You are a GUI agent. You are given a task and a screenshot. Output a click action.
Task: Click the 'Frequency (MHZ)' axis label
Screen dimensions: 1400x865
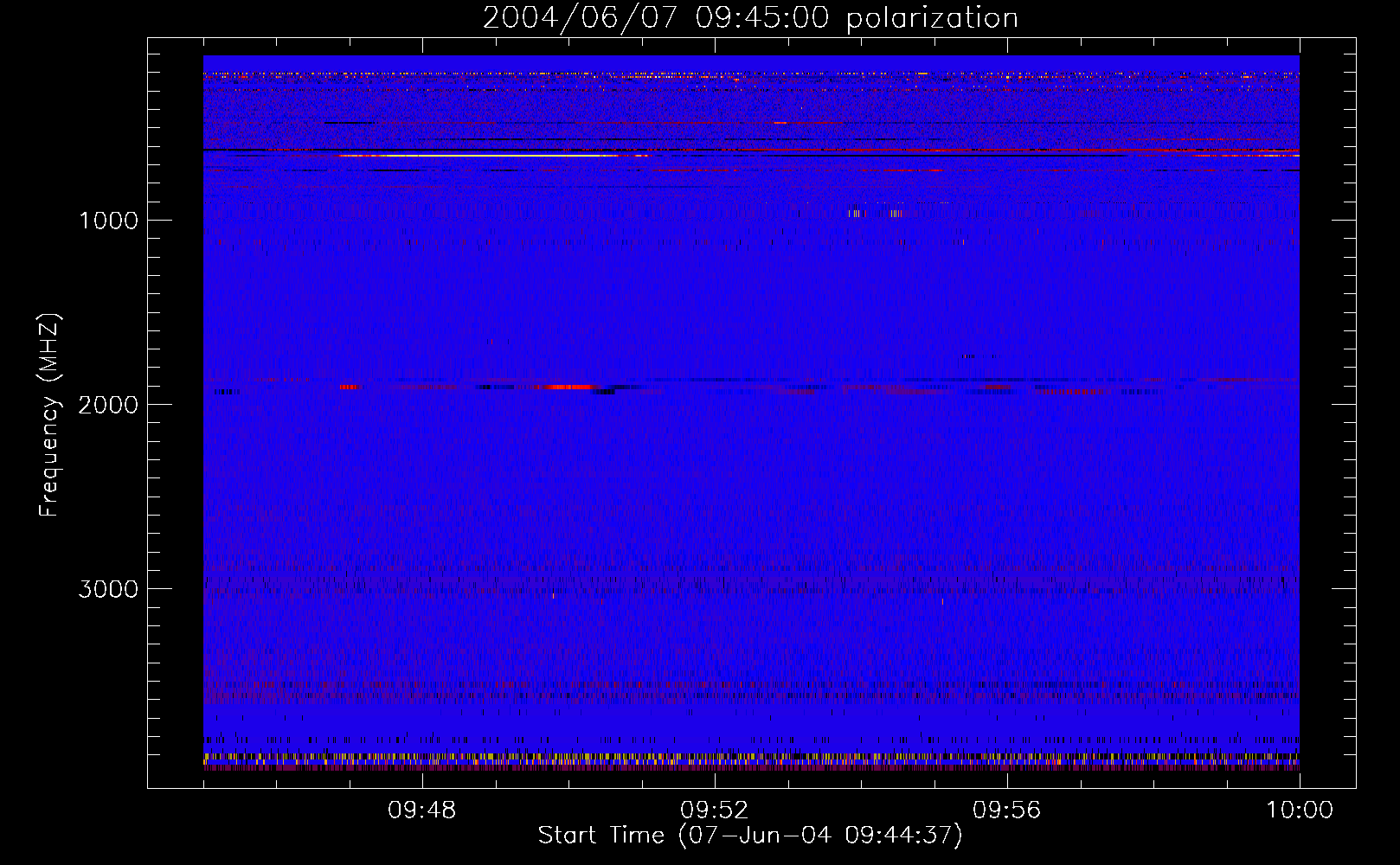tap(49, 415)
